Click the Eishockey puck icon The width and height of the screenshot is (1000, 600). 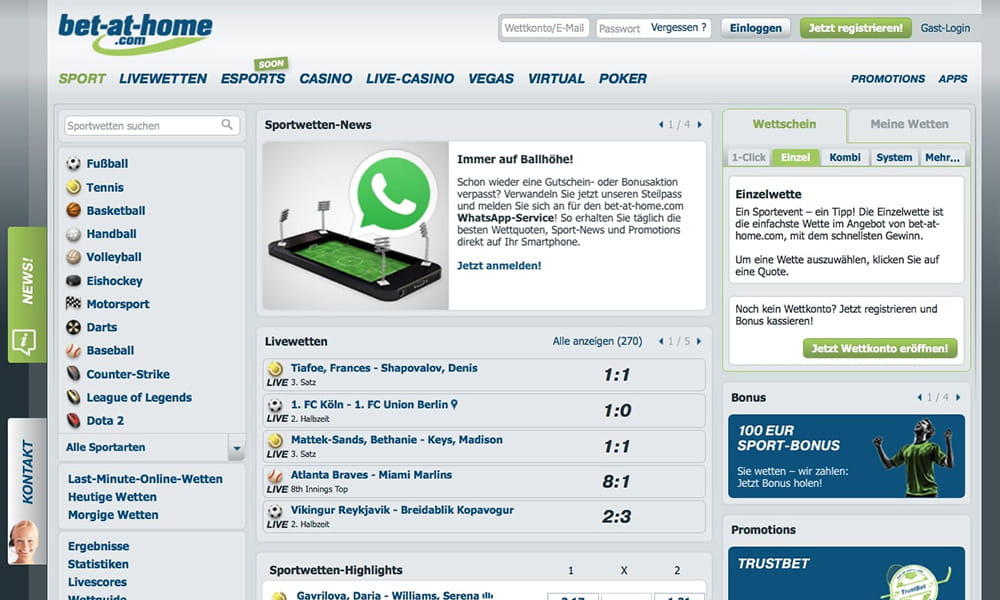[x=73, y=281]
